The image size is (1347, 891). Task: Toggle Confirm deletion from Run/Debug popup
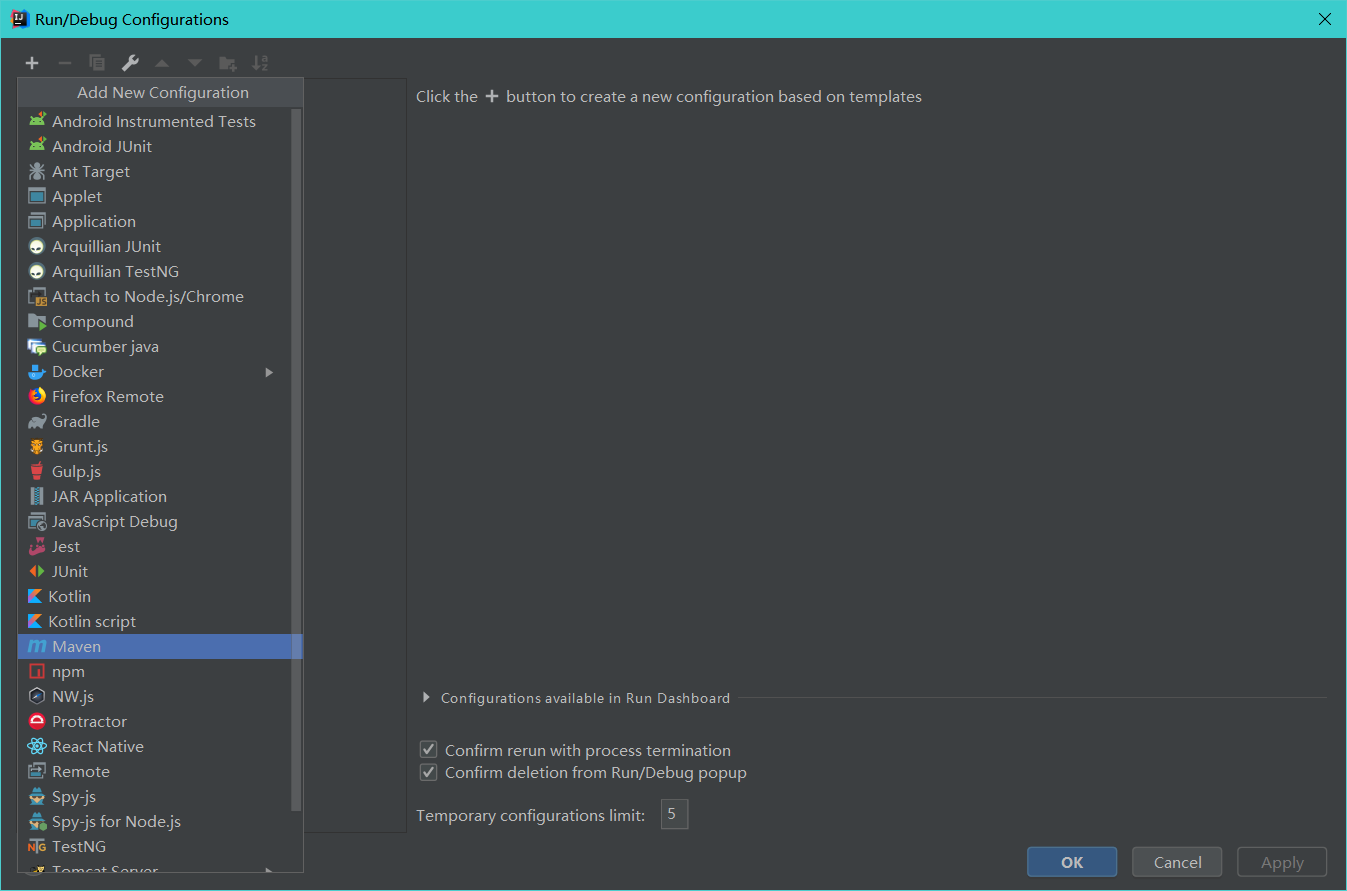coord(429,772)
